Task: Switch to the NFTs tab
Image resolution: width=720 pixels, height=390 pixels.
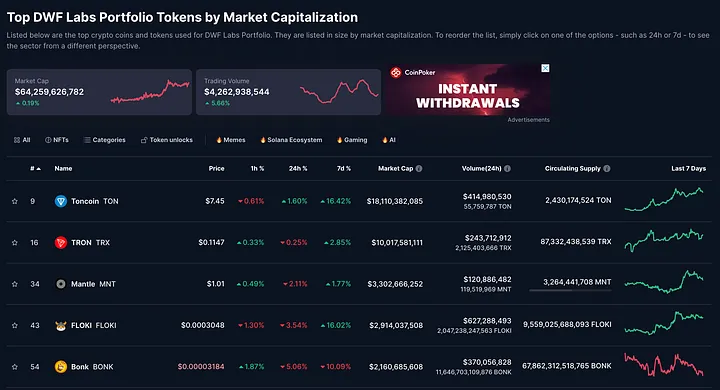Action: (x=56, y=140)
